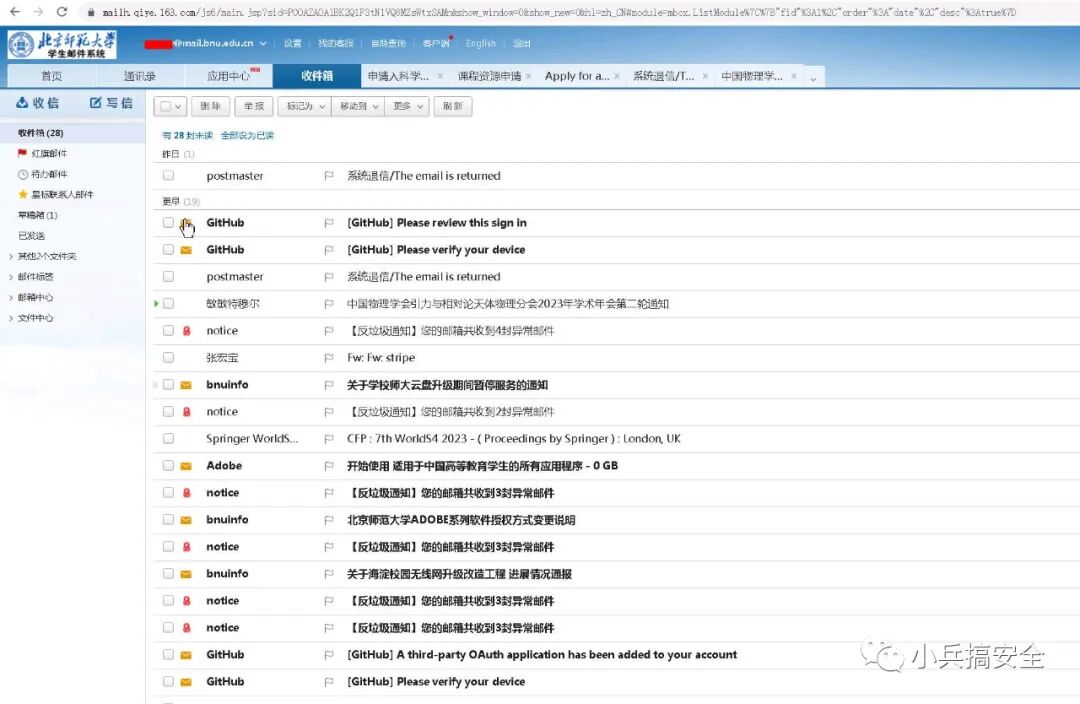Screen dimensions: 1080x704
Task: Flag the Springer WorldS4 CFP email
Action: point(329,439)
